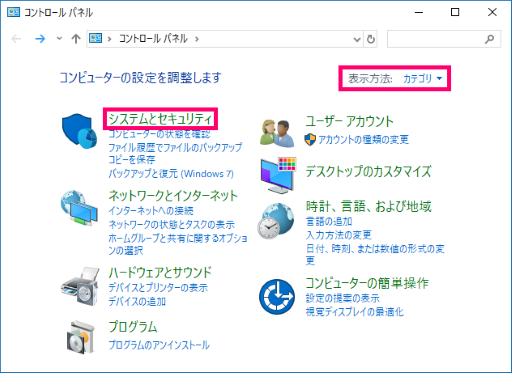Expand the address bar history dropdown
Screen dimensions: 512x373
click(357, 39)
